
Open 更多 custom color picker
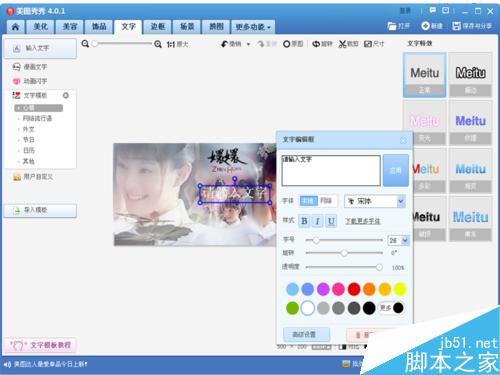point(391,308)
